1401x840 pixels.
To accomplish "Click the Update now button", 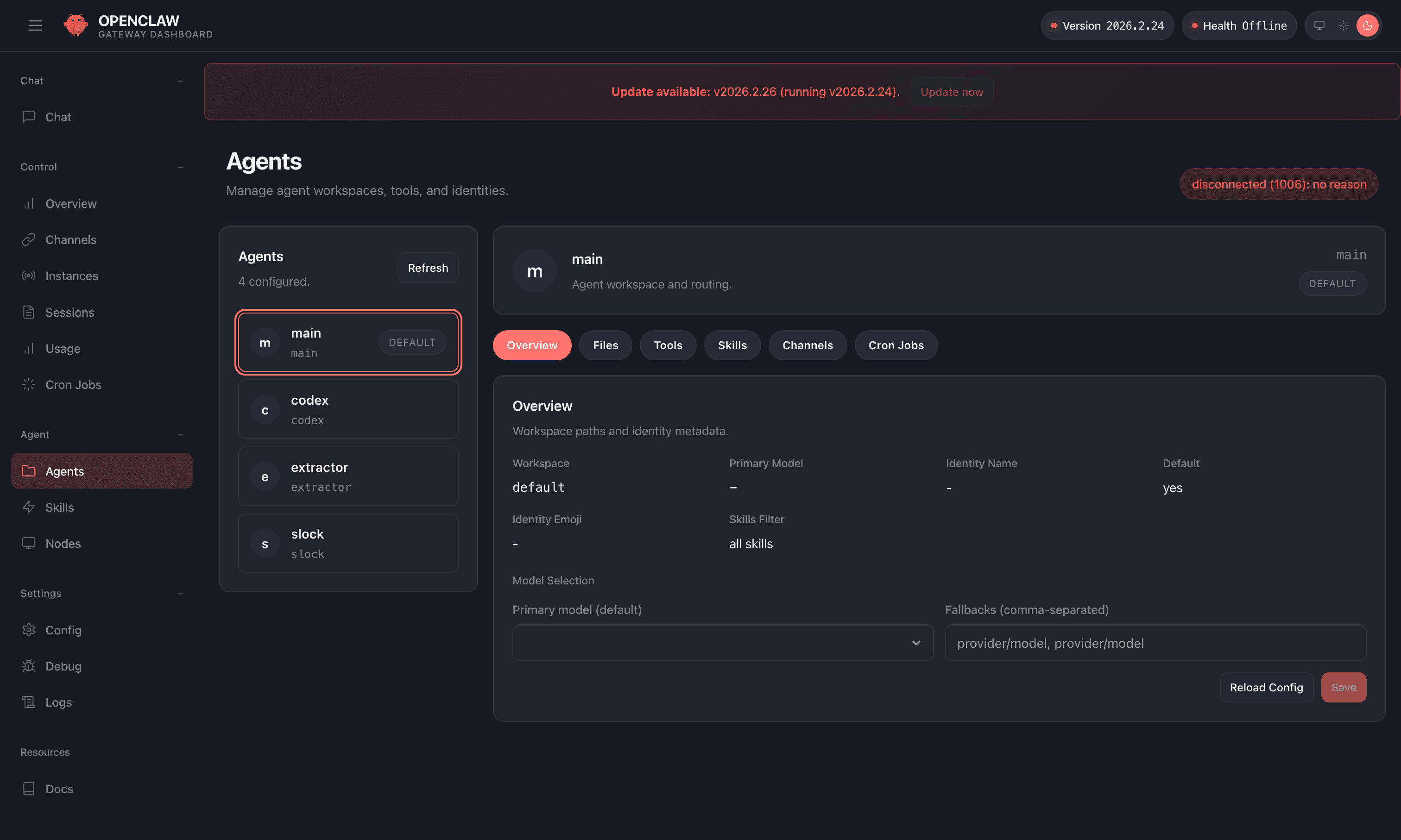I will [x=951, y=91].
